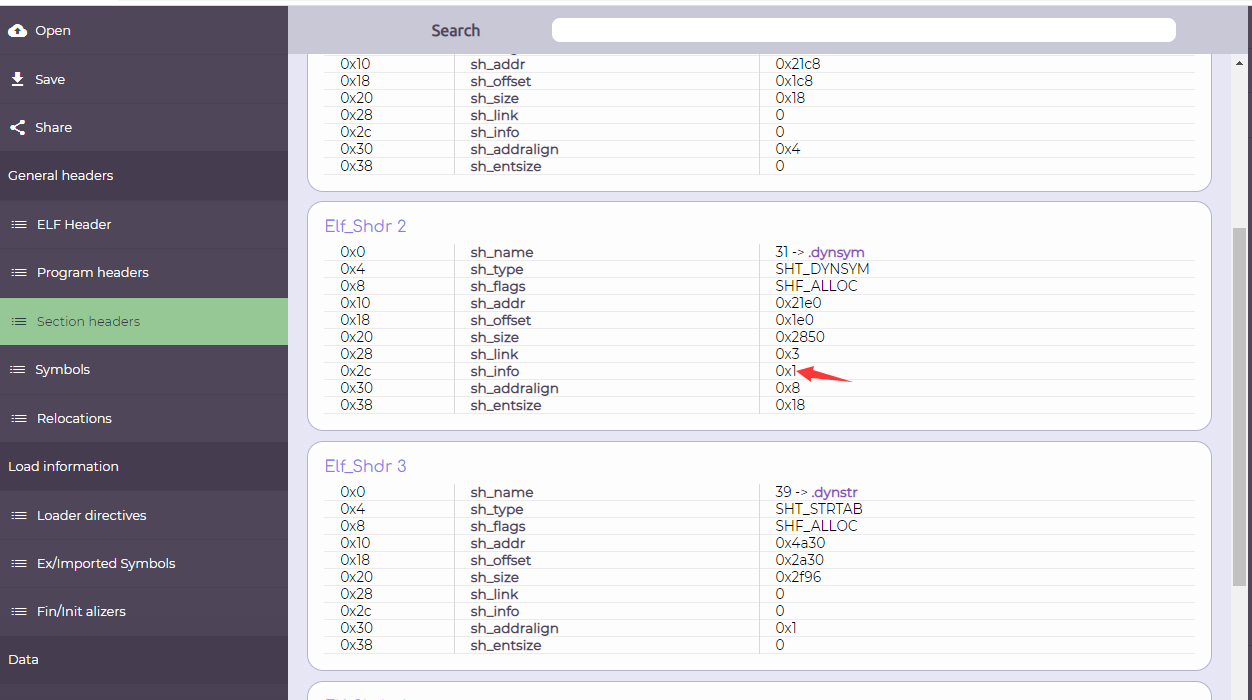Click the list icon beside Symbols

(17, 370)
